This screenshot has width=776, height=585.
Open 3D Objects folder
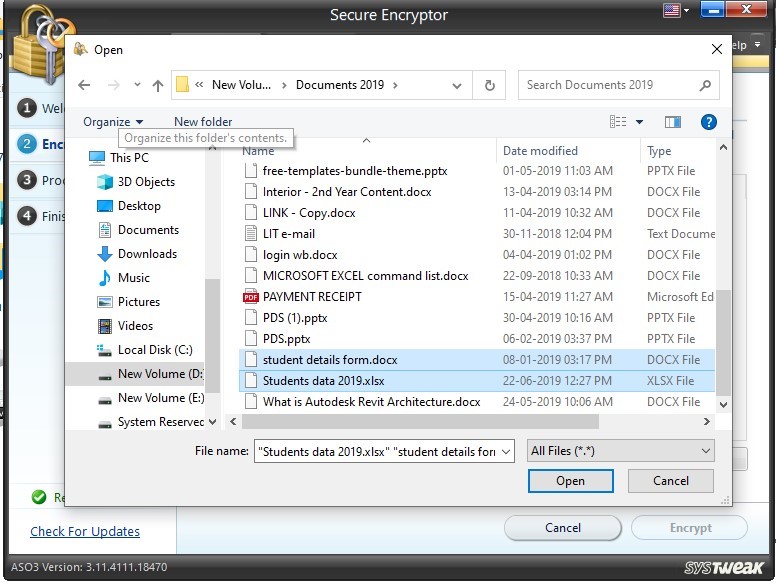[136, 182]
